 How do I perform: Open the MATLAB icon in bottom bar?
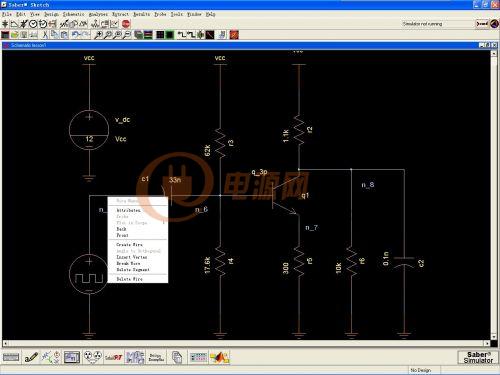(220, 358)
